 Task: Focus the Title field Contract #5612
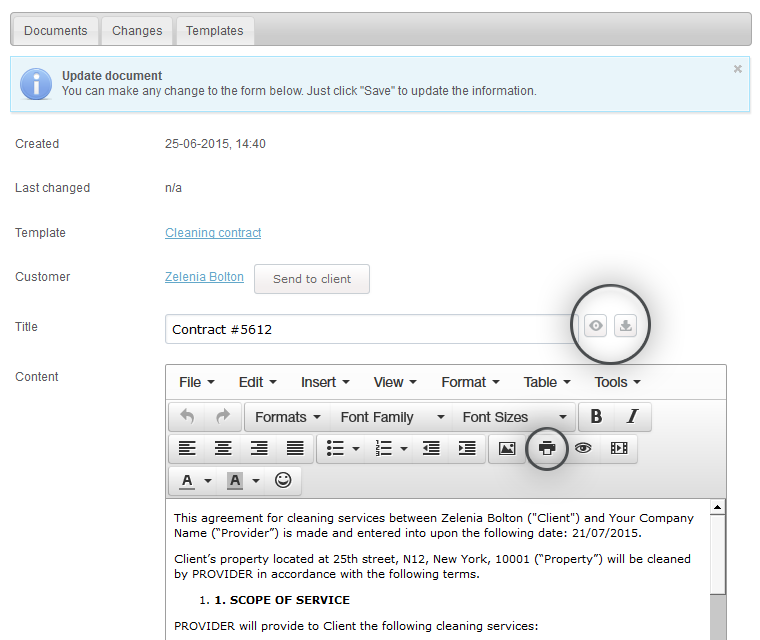[371, 329]
